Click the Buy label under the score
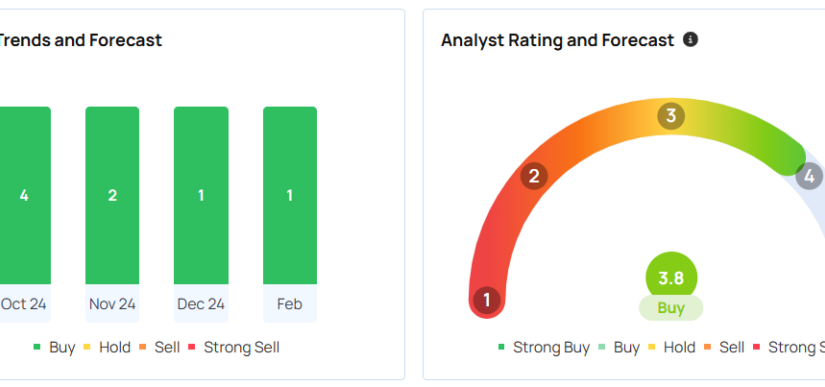The width and height of the screenshot is (825, 387). pos(671,308)
